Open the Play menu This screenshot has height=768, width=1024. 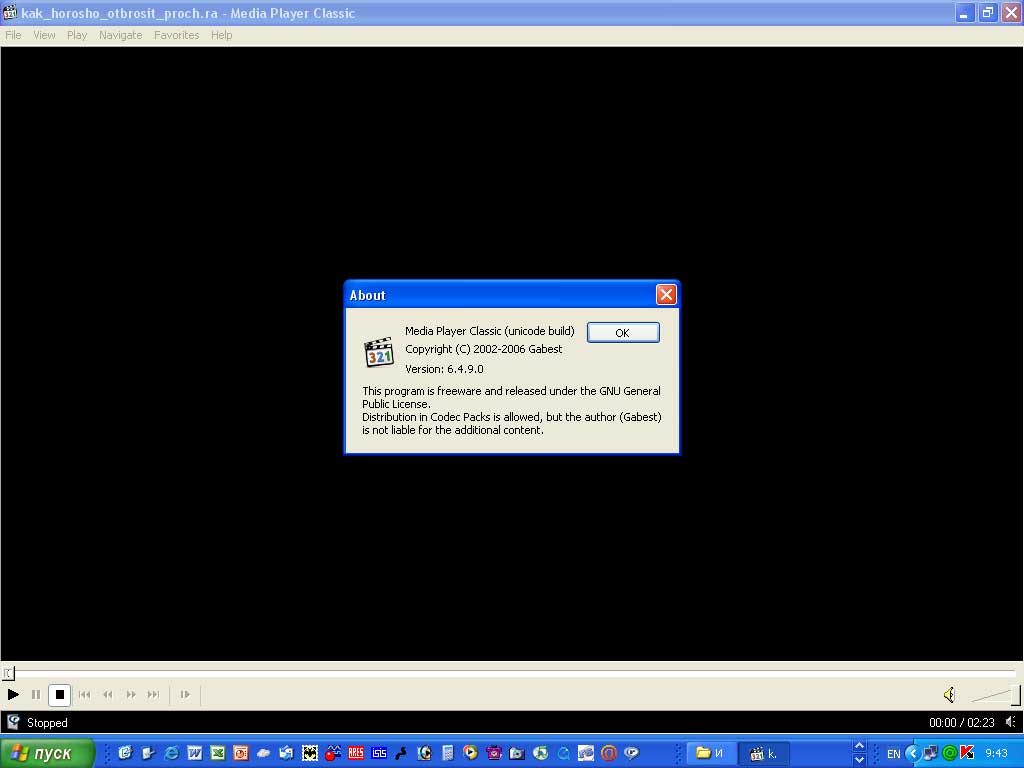[x=77, y=35]
